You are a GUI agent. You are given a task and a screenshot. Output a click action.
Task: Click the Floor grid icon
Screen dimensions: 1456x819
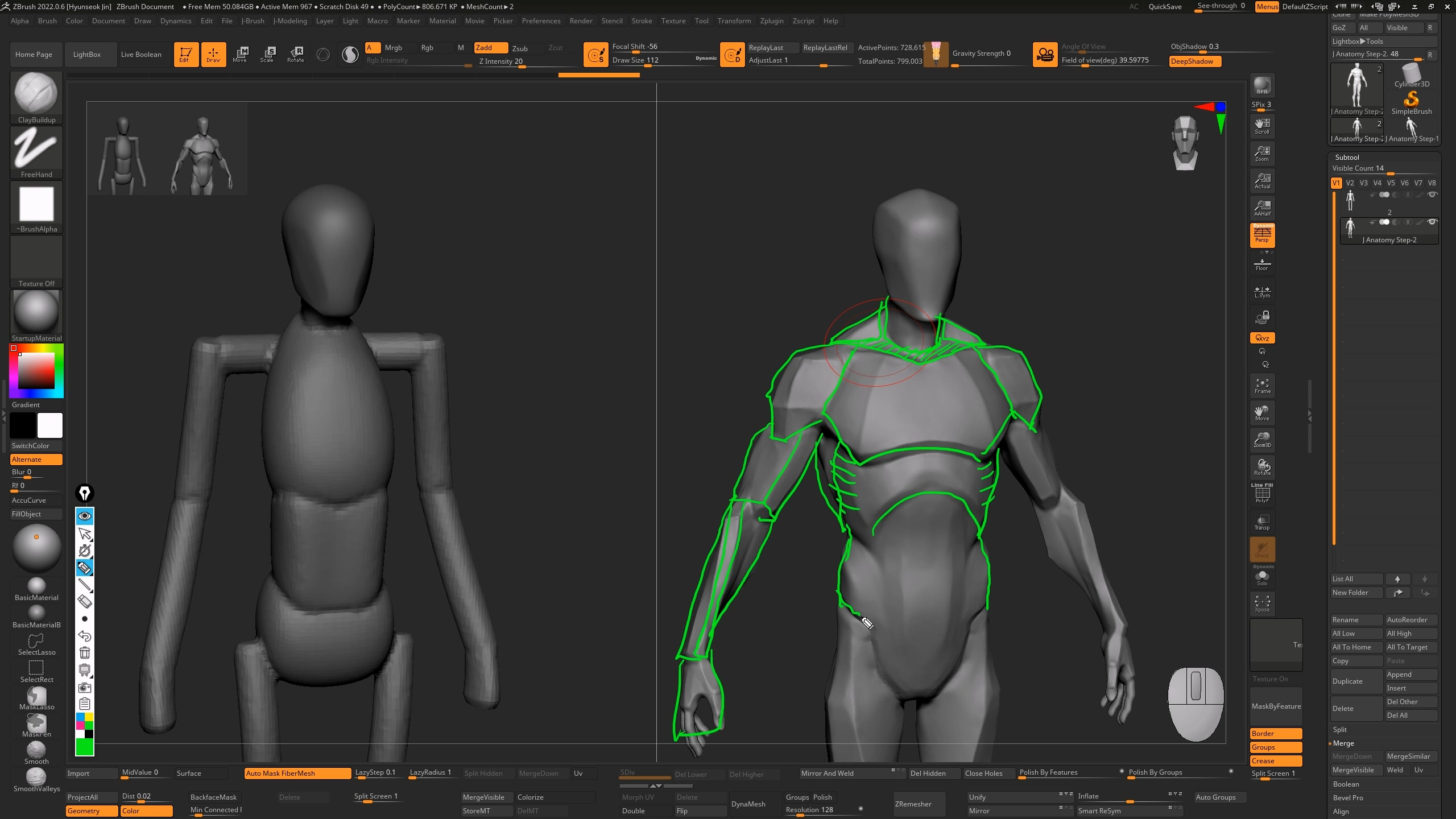[x=1262, y=263]
